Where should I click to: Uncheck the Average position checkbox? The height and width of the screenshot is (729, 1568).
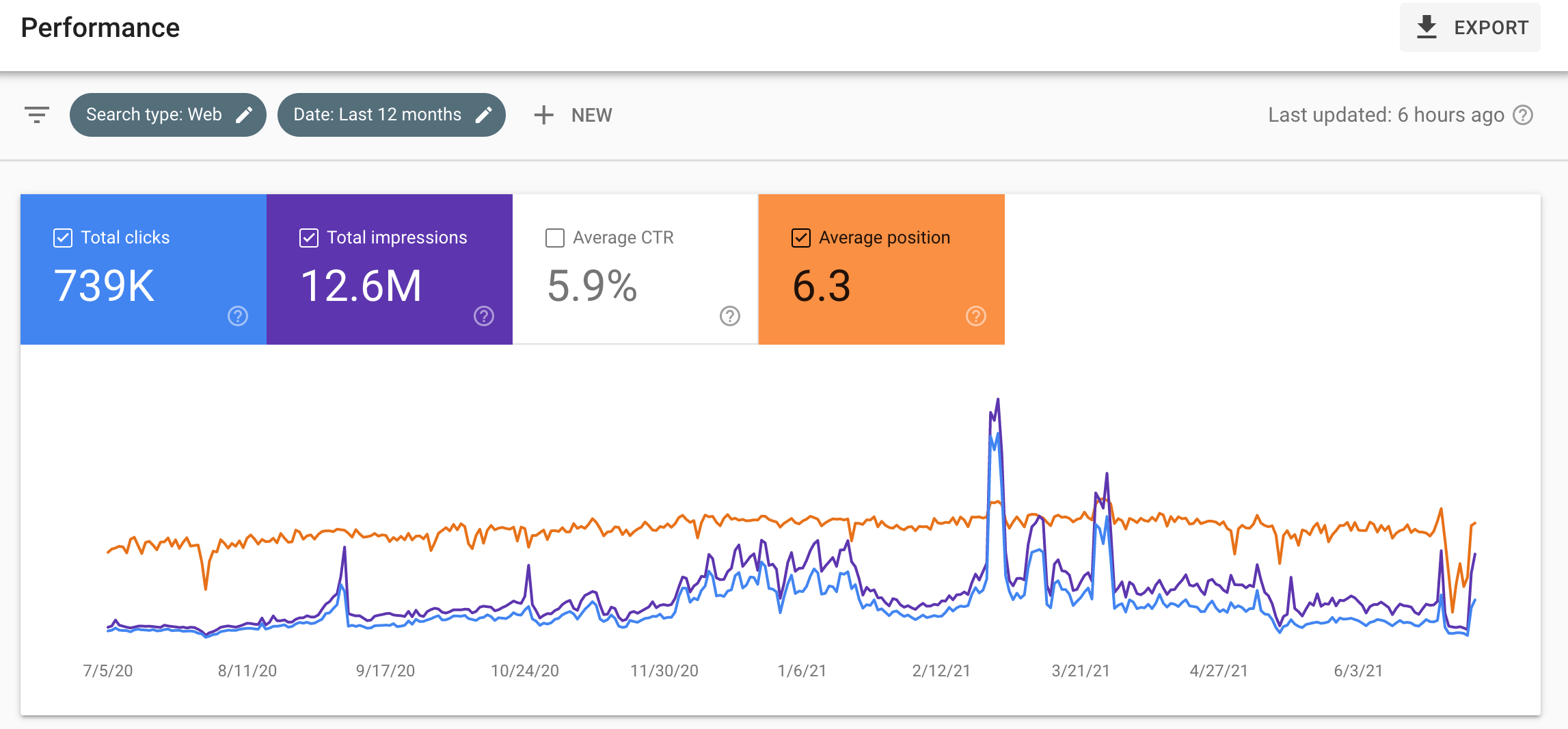801,238
